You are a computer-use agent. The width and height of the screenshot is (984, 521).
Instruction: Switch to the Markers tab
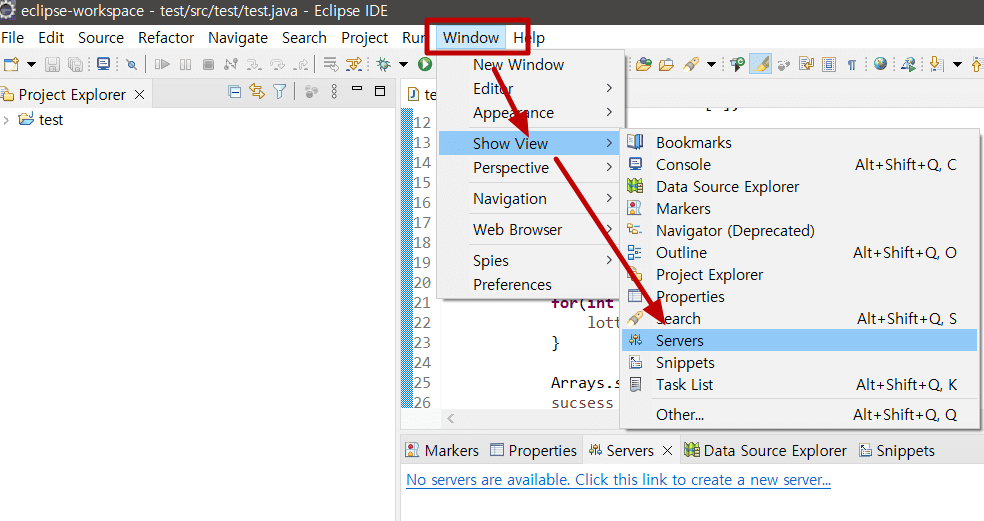(x=442, y=451)
